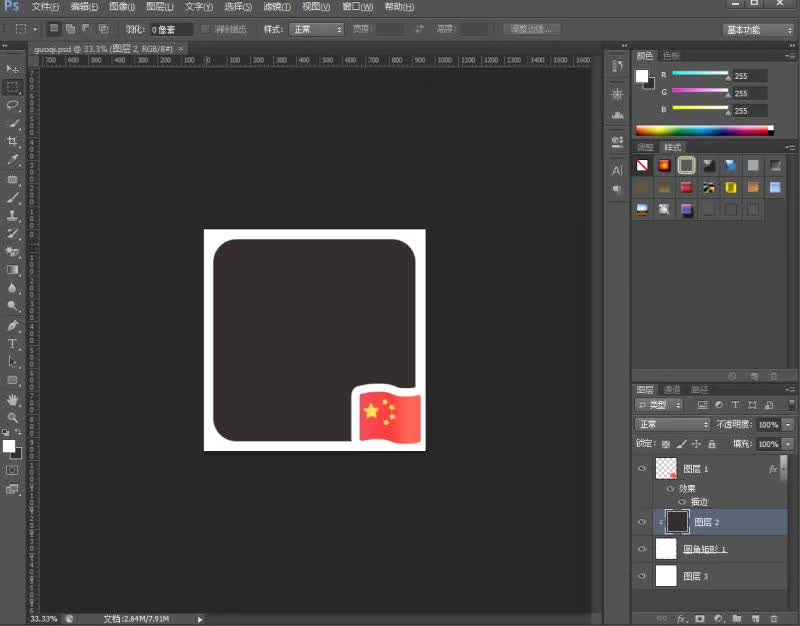Viewport: 800px width, 626px height.
Task: Hide 图层 1 using its eye icon
Action: [x=642, y=468]
